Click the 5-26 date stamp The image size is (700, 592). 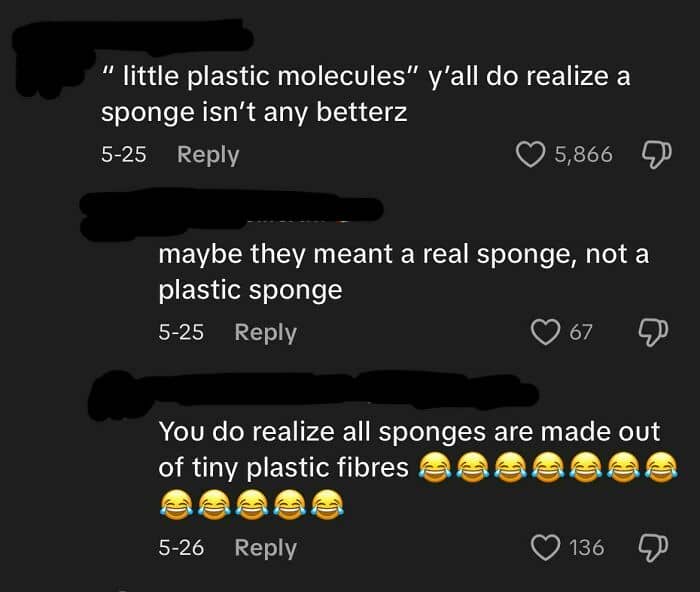pos(181,548)
